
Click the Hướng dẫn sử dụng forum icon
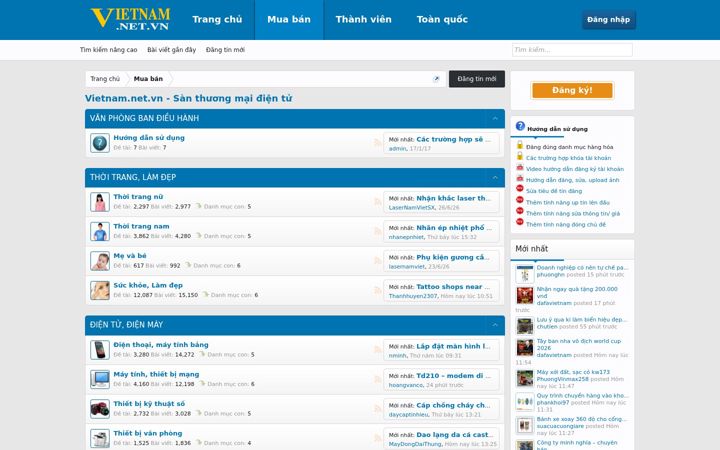click(100, 143)
